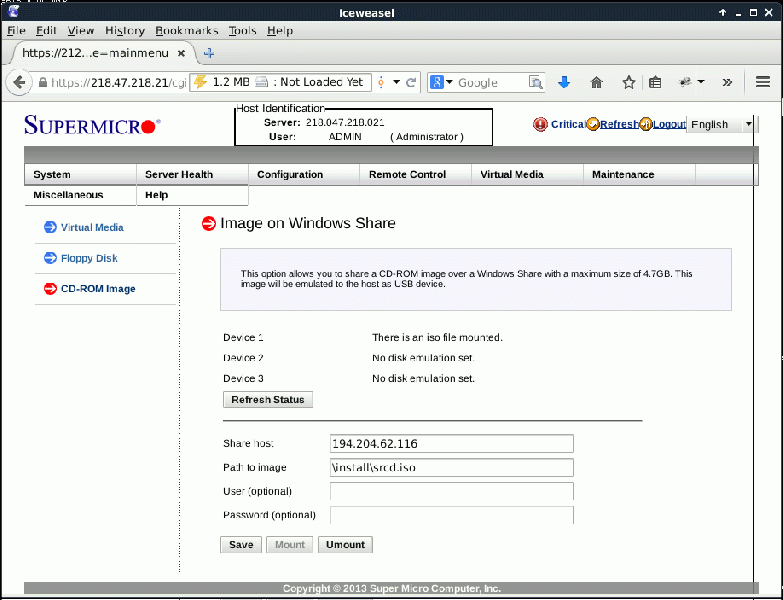The width and height of the screenshot is (783, 600).
Task: Open the search engine selector dropdown
Action: point(442,83)
